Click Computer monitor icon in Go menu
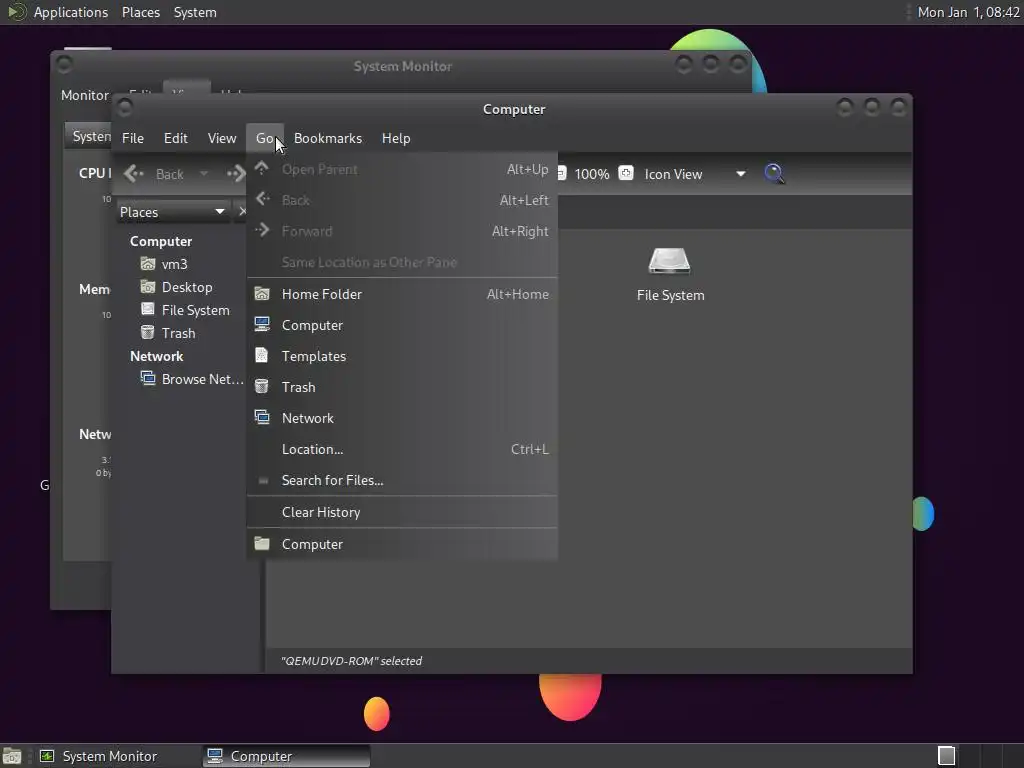This screenshot has width=1024, height=768. (x=262, y=325)
